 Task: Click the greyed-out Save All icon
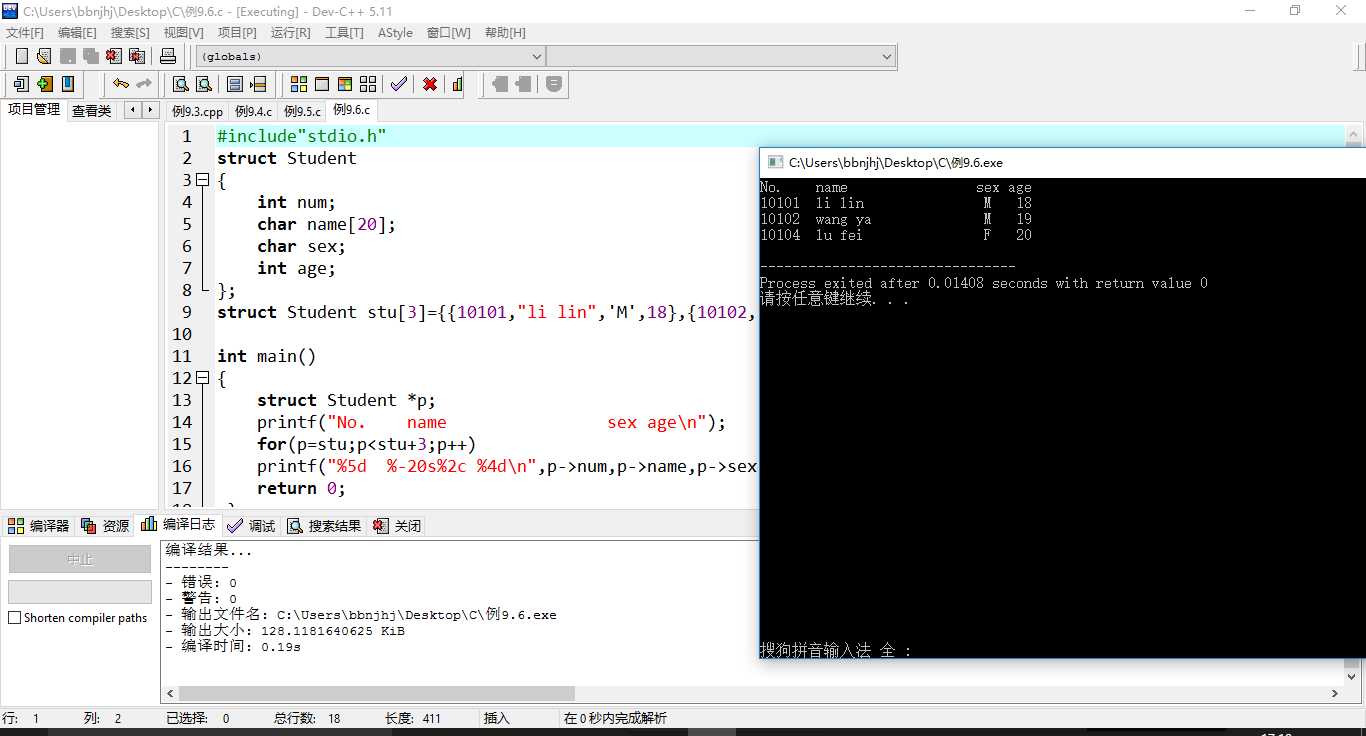tap(90, 56)
